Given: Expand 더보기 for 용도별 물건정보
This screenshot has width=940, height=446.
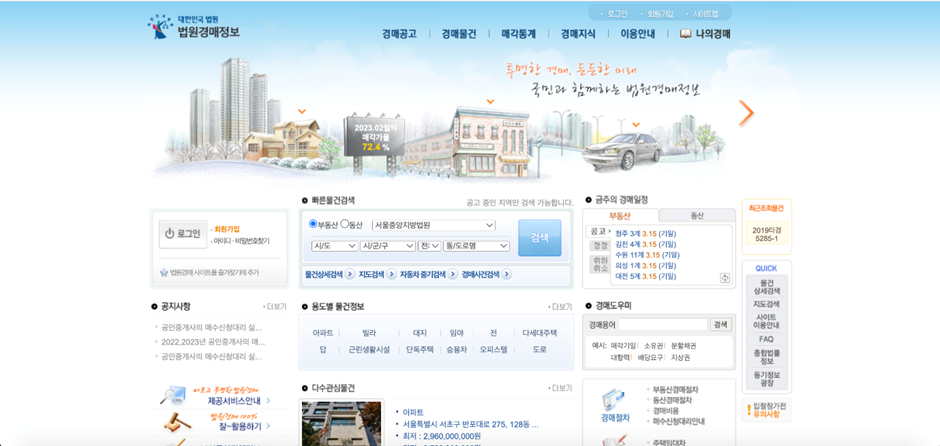Looking at the screenshot, I should tap(561, 307).
